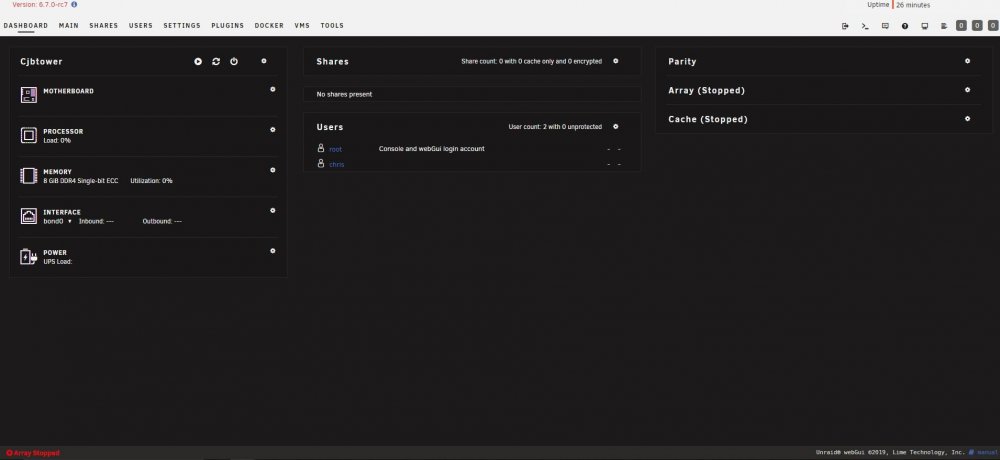Click the user icon beside chris
The height and width of the screenshot is (460, 1000).
321,163
